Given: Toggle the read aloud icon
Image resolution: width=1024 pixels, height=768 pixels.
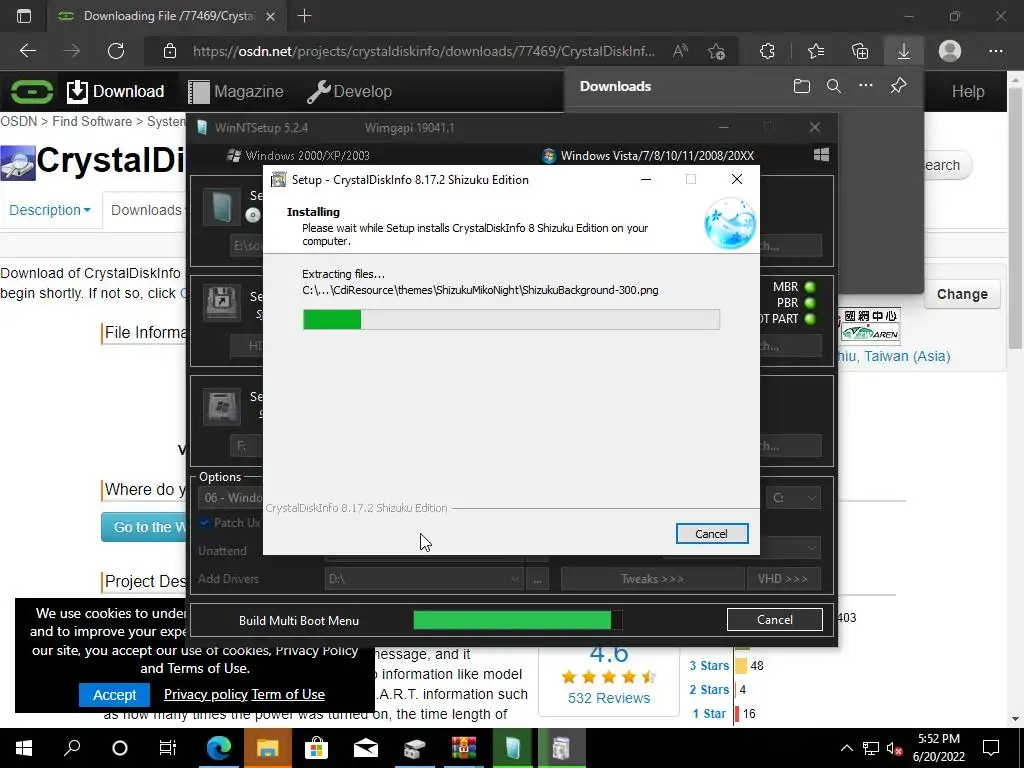Looking at the screenshot, I should pyautogui.click(x=680, y=51).
